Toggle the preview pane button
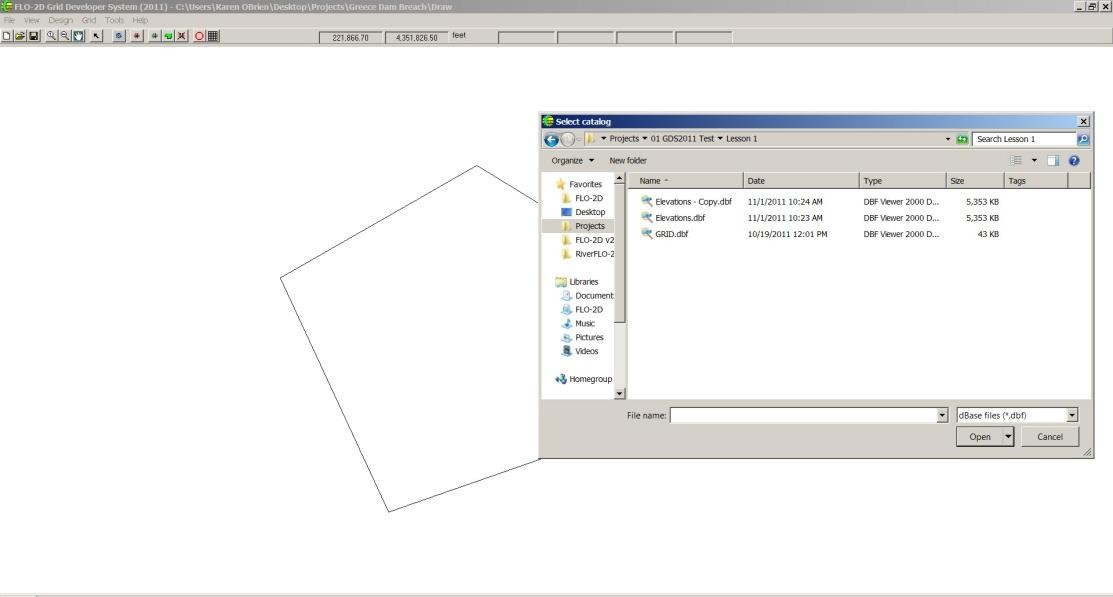Screen dimensions: 1113x597 click(1053, 160)
